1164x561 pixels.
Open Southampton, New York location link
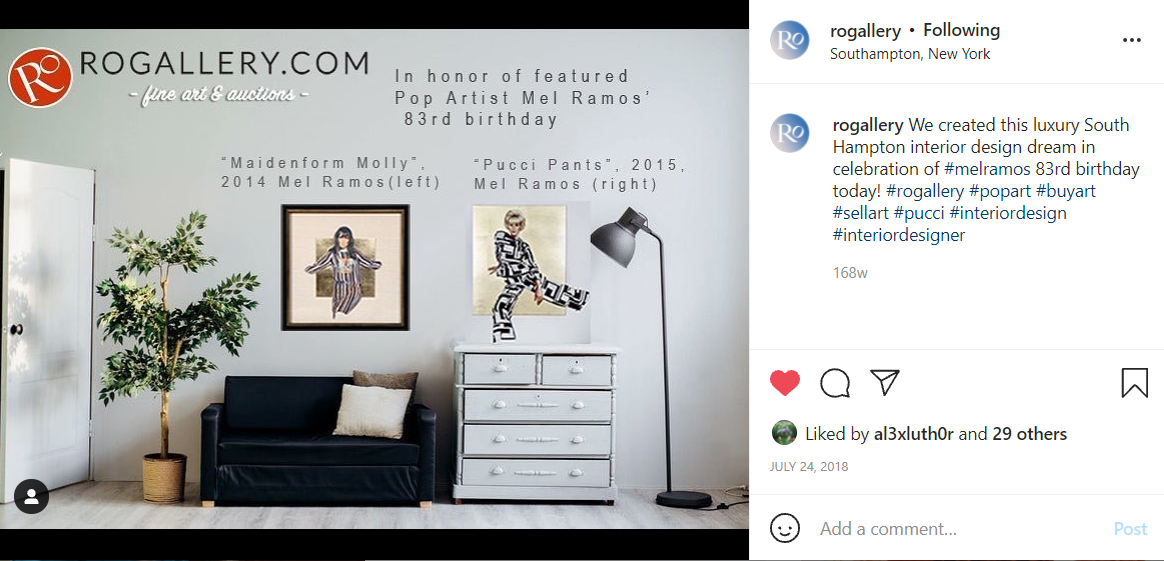tap(910, 54)
